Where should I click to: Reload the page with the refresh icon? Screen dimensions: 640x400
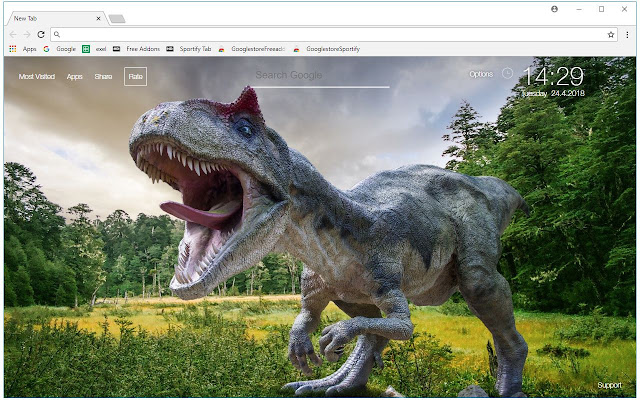[41, 35]
